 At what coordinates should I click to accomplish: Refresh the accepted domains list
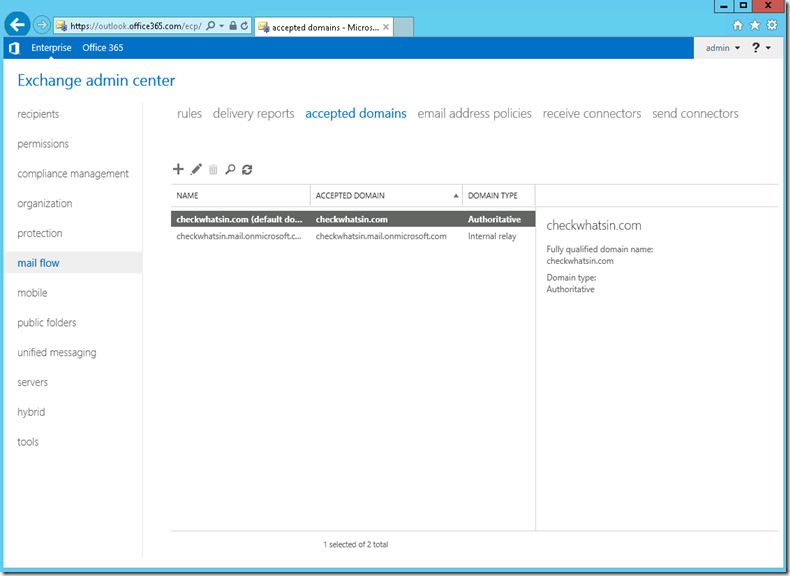pyautogui.click(x=247, y=170)
